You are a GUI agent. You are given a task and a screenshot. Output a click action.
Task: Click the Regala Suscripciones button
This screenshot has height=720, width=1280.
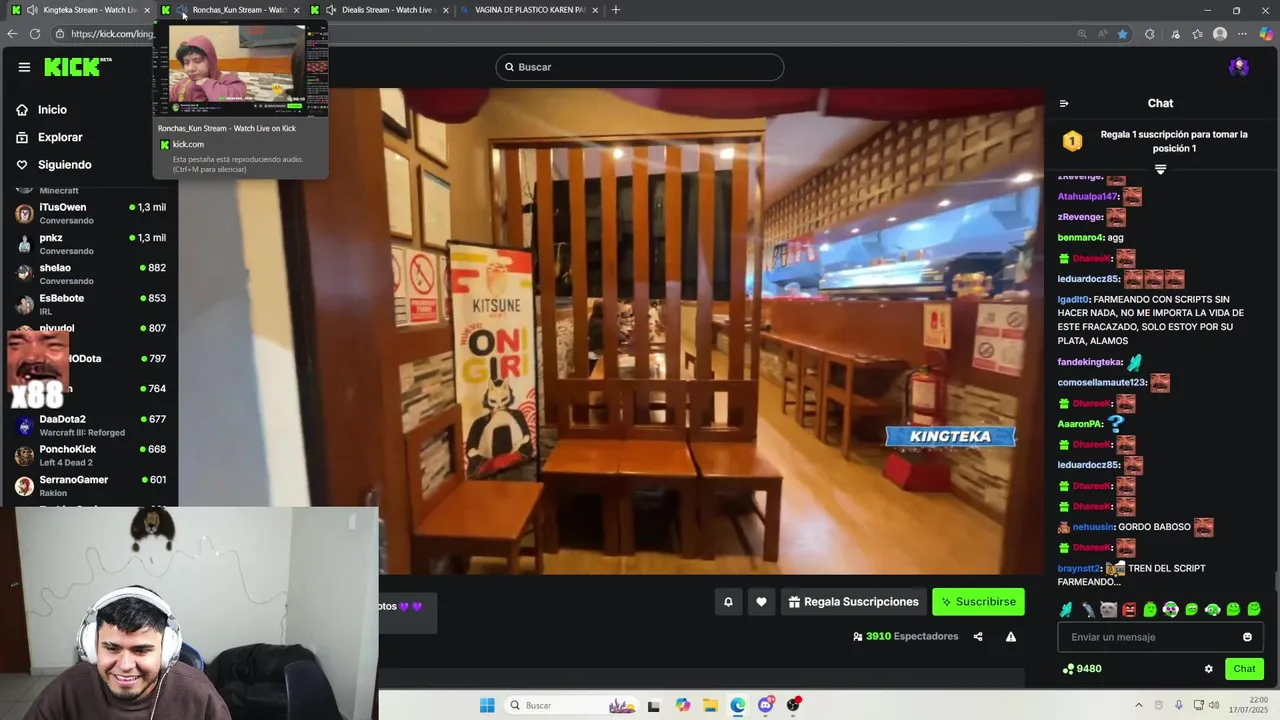pos(853,602)
